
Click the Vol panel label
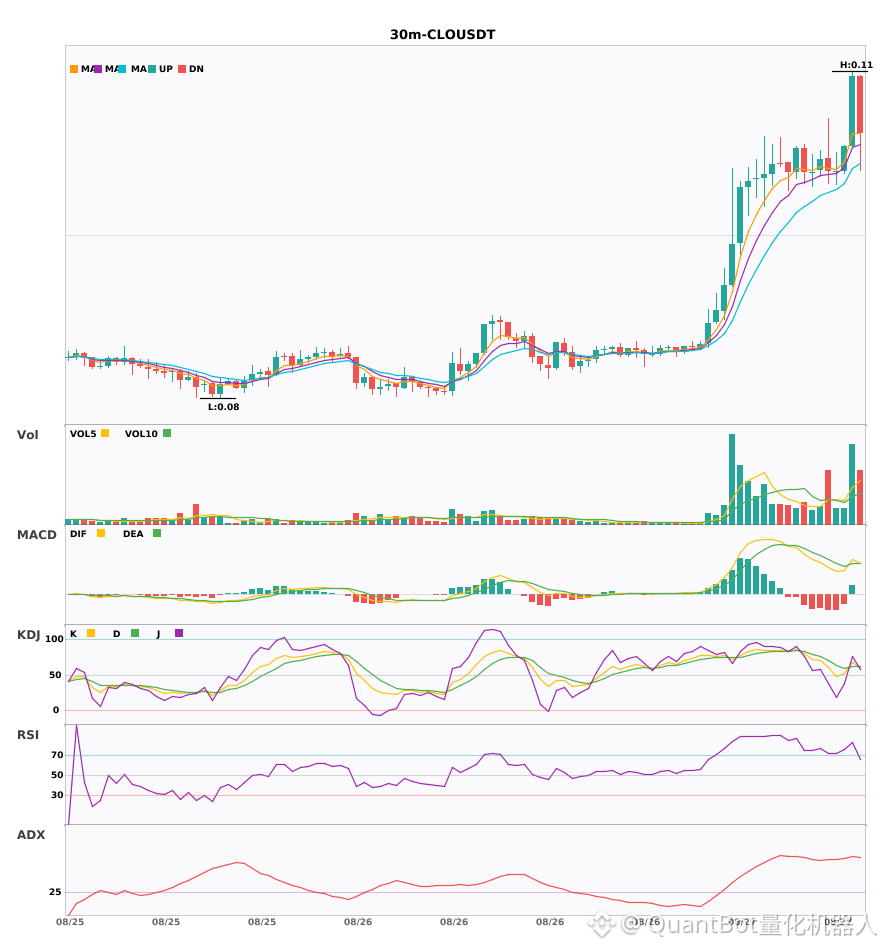(27, 435)
